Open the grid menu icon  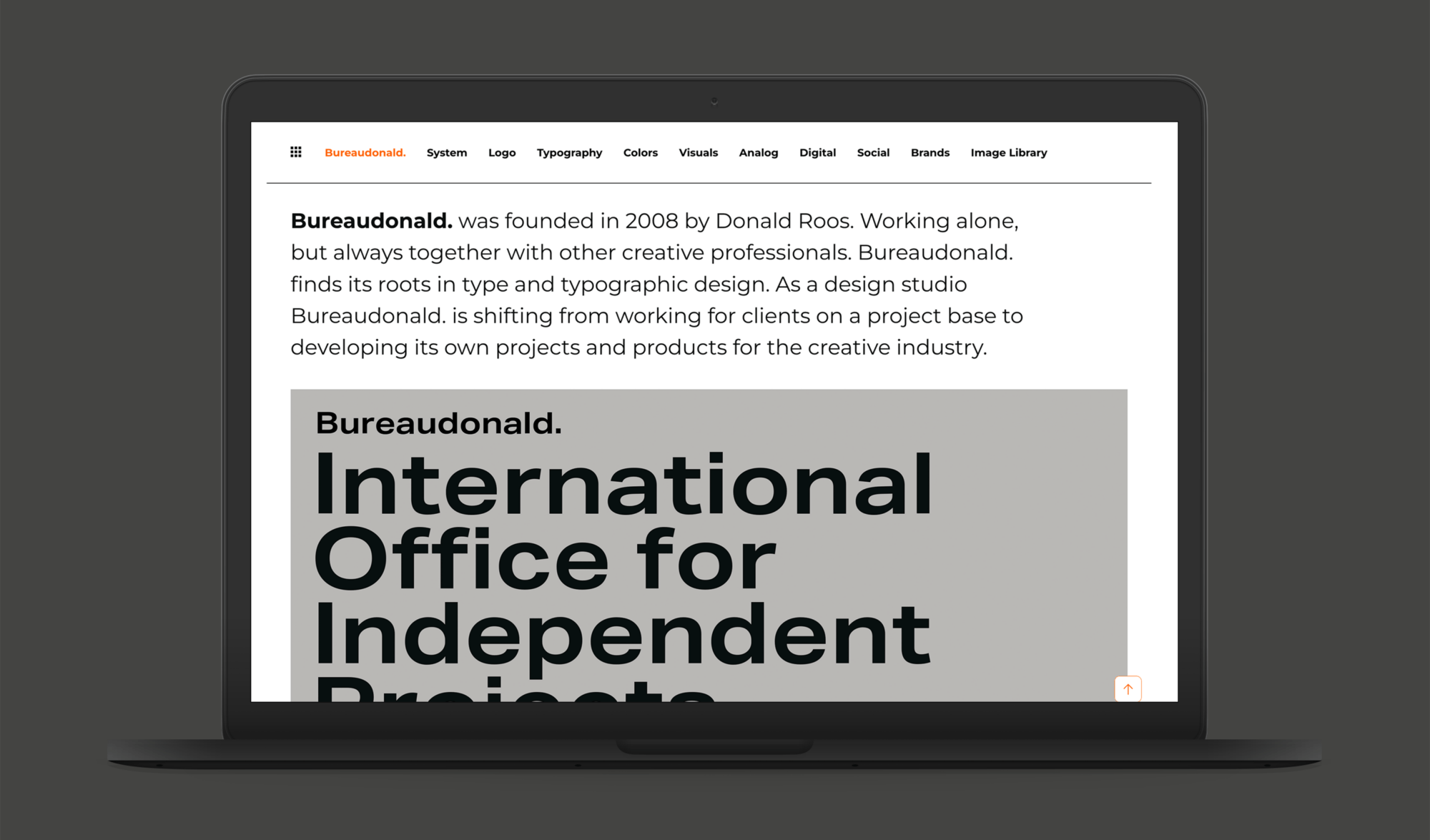(295, 152)
